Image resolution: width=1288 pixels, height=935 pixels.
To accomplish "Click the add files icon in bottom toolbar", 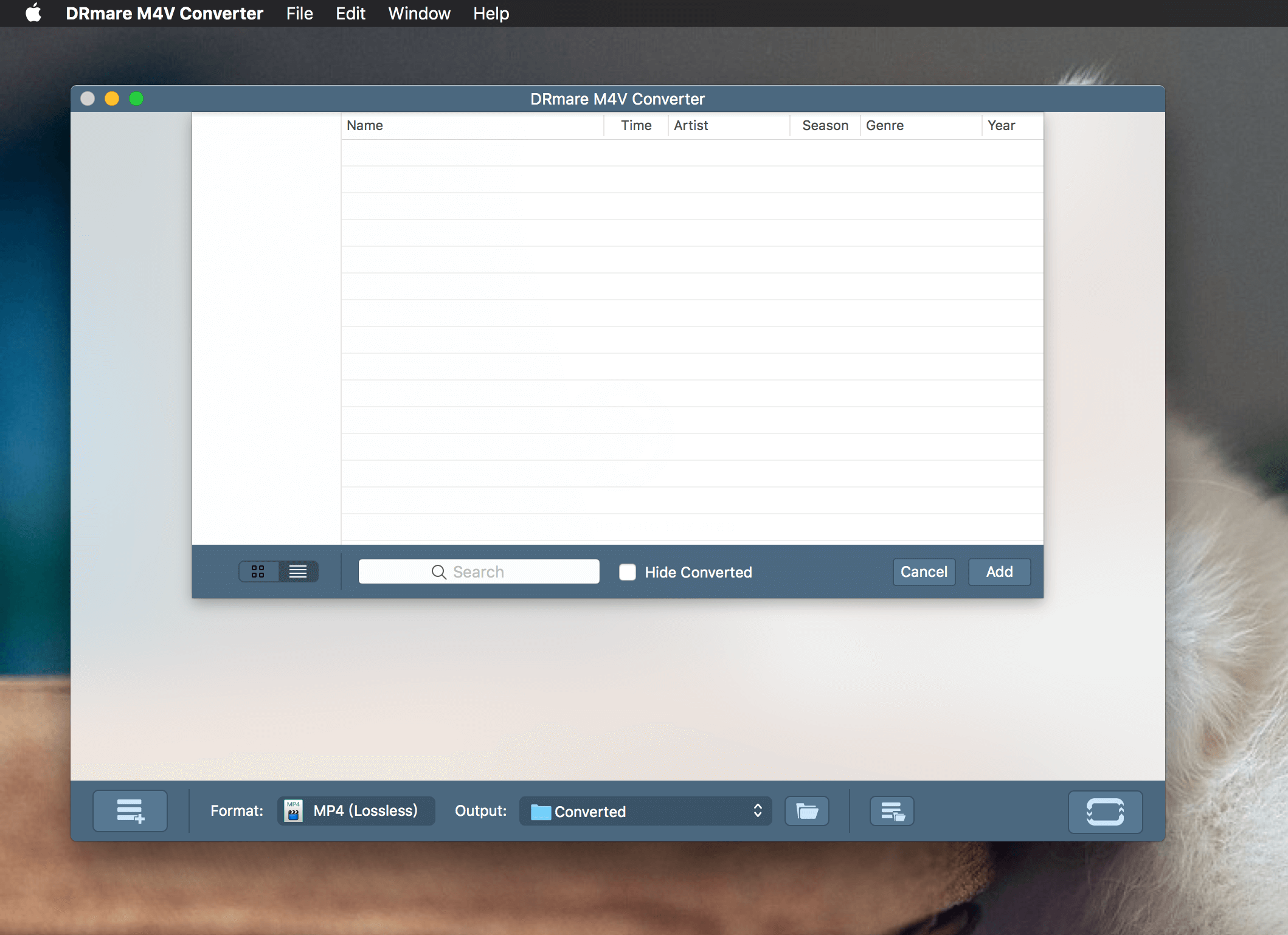I will (130, 811).
